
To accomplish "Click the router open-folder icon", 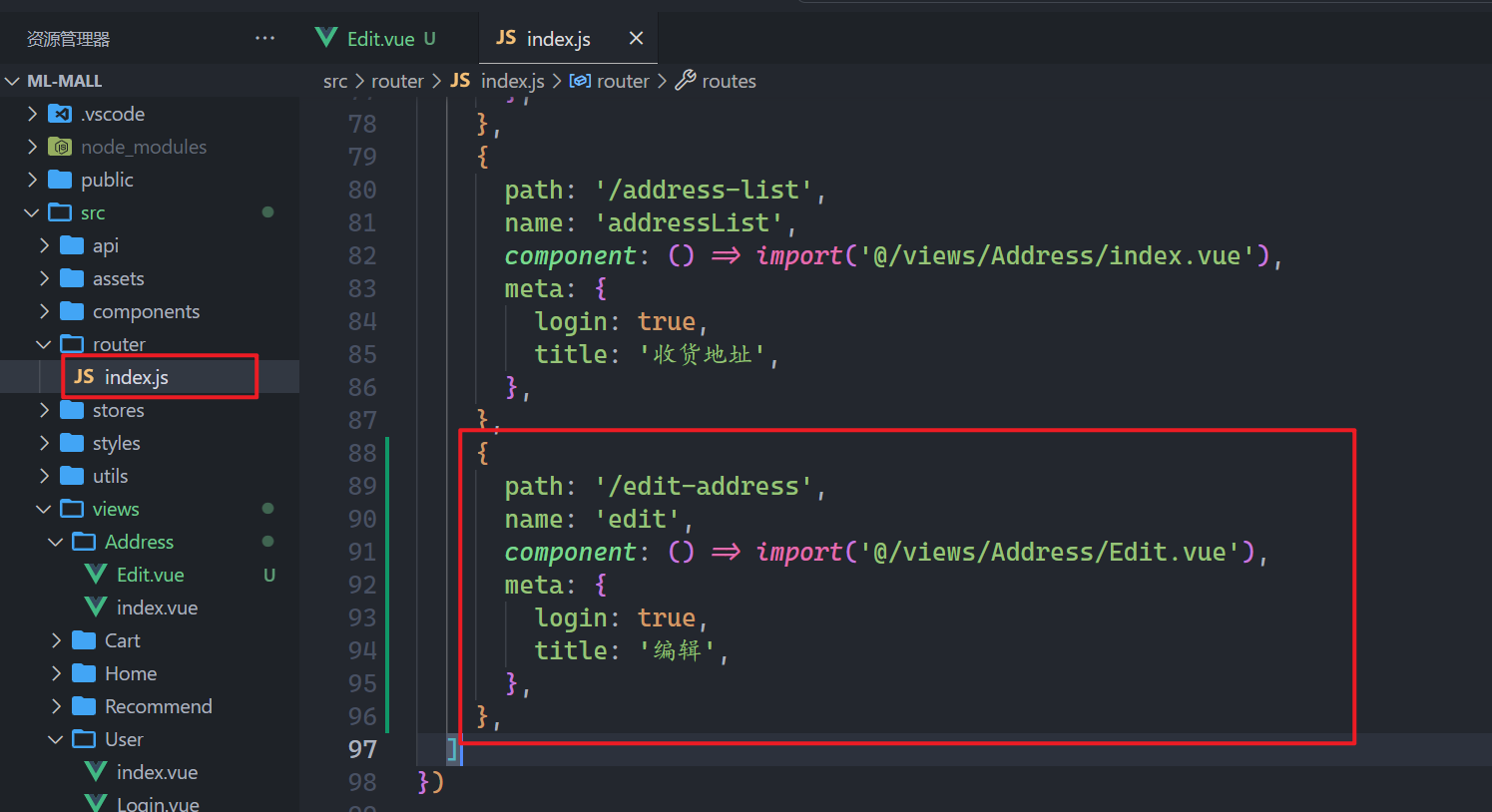I will coord(72,344).
